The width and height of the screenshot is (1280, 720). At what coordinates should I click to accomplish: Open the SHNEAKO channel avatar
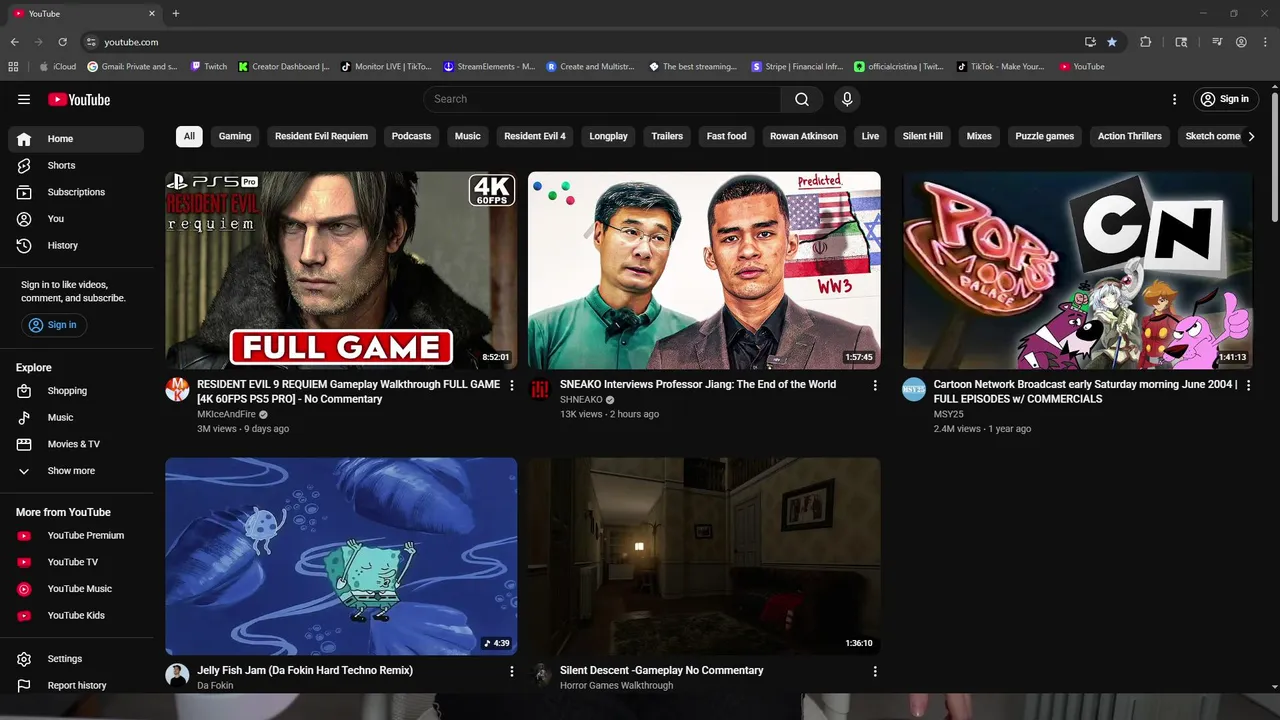tap(540, 390)
